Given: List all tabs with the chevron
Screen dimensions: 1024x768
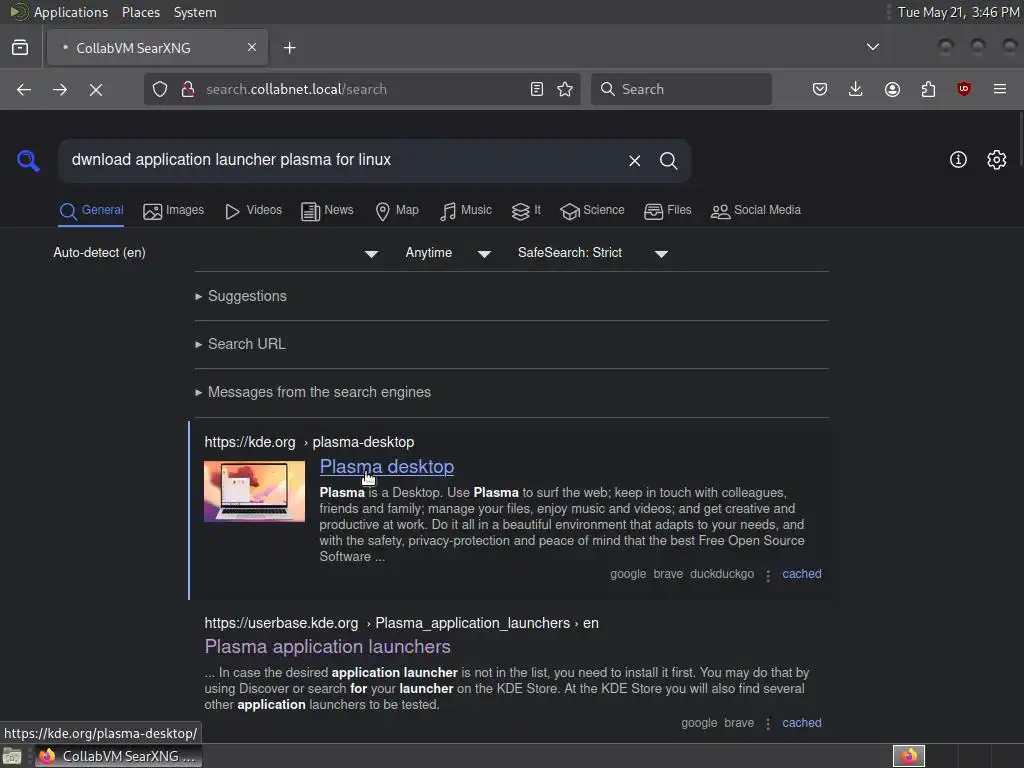Looking at the screenshot, I should coord(872,47).
